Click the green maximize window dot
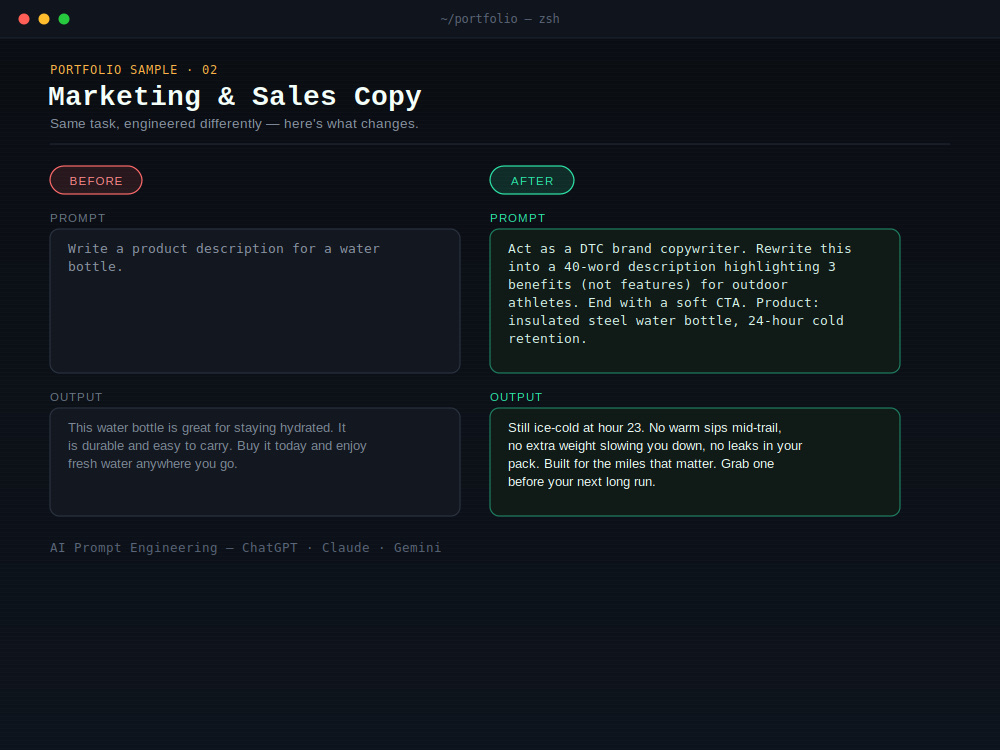 (x=64, y=19)
